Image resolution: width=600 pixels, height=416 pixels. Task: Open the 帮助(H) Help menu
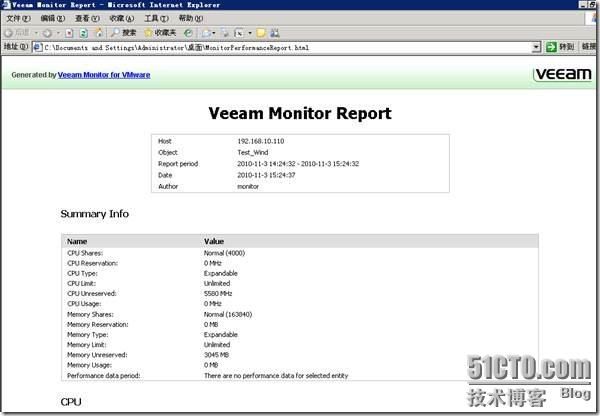(x=191, y=18)
